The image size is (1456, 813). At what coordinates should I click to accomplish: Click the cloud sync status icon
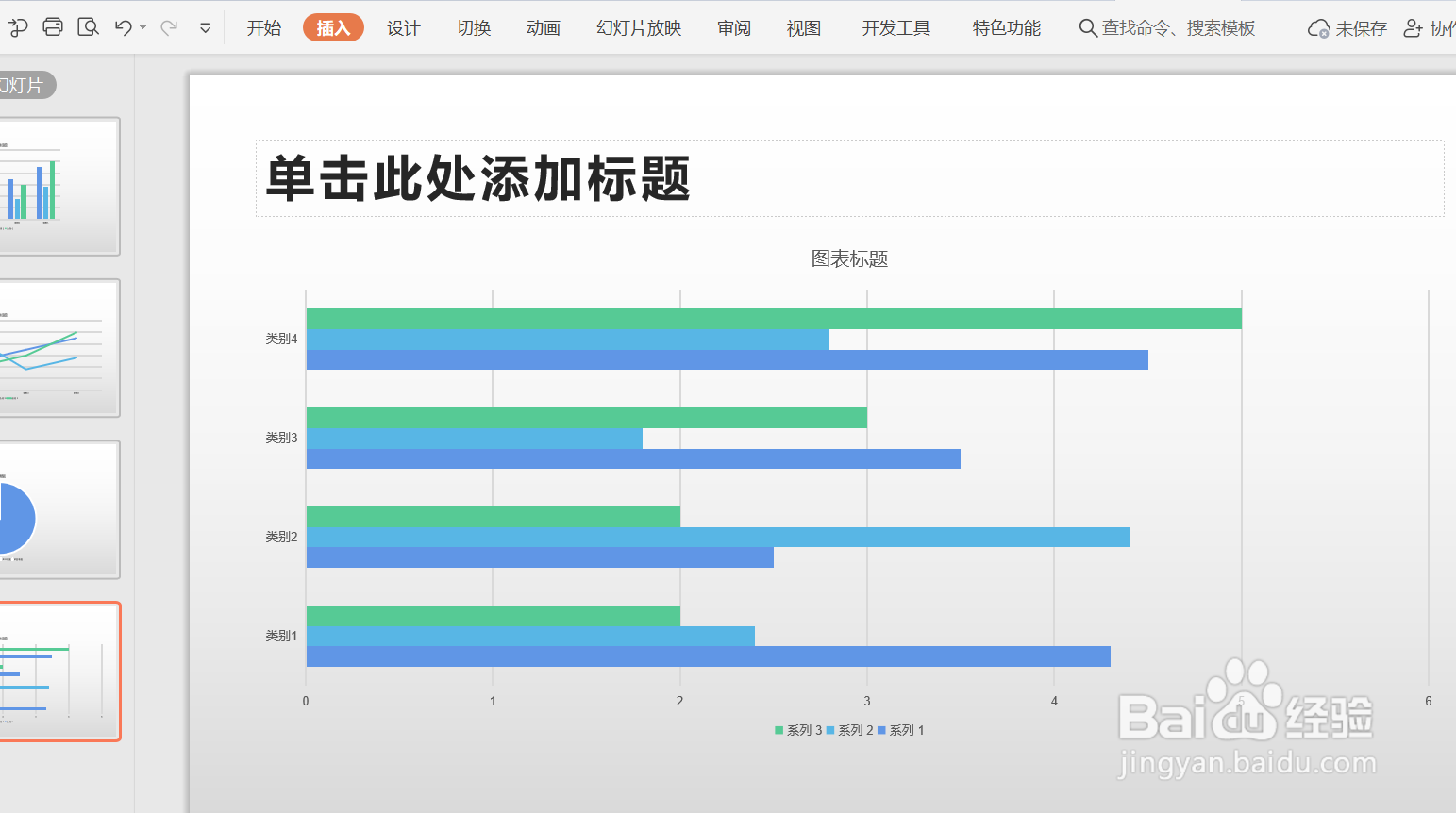click(1318, 27)
